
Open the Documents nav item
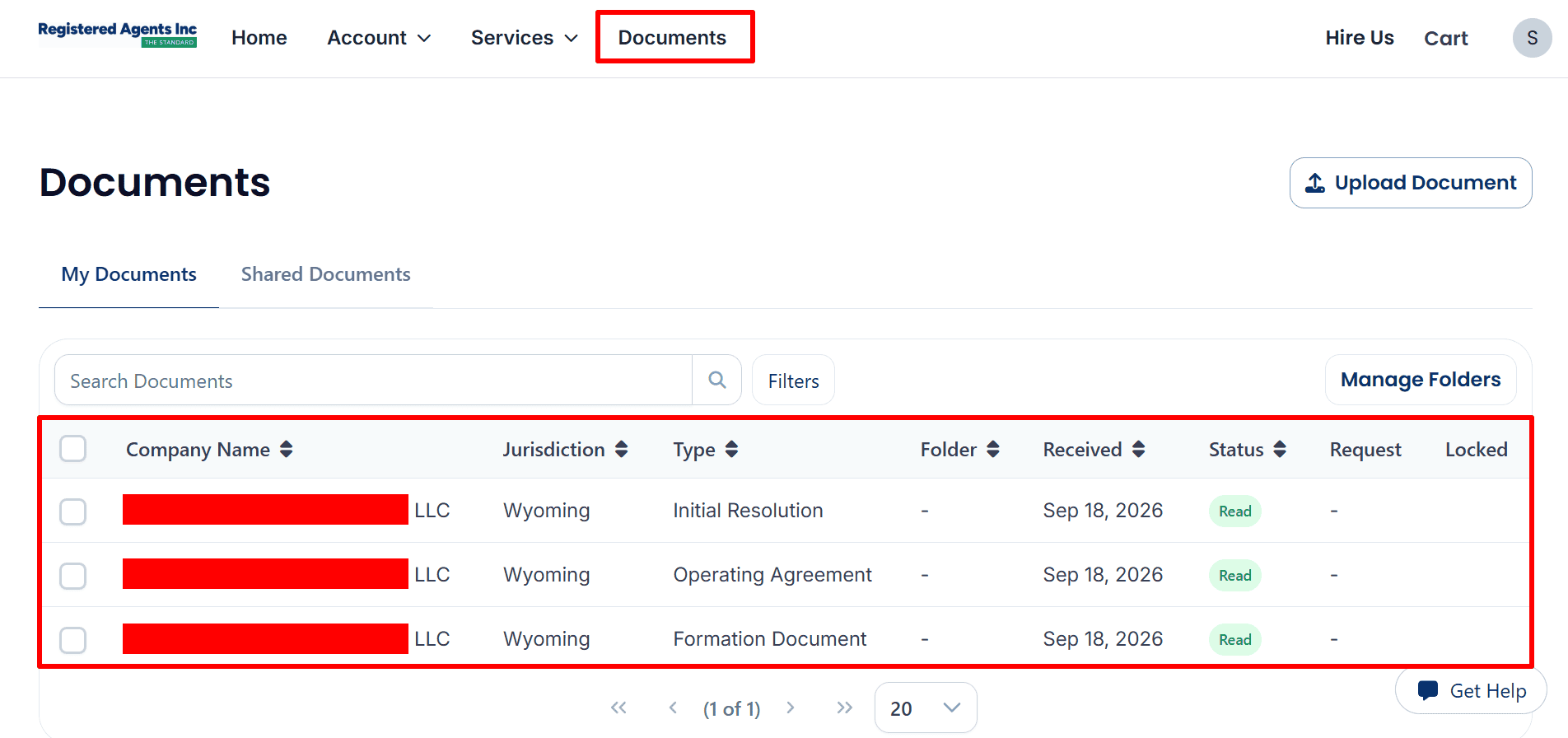(x=672, y=38)
